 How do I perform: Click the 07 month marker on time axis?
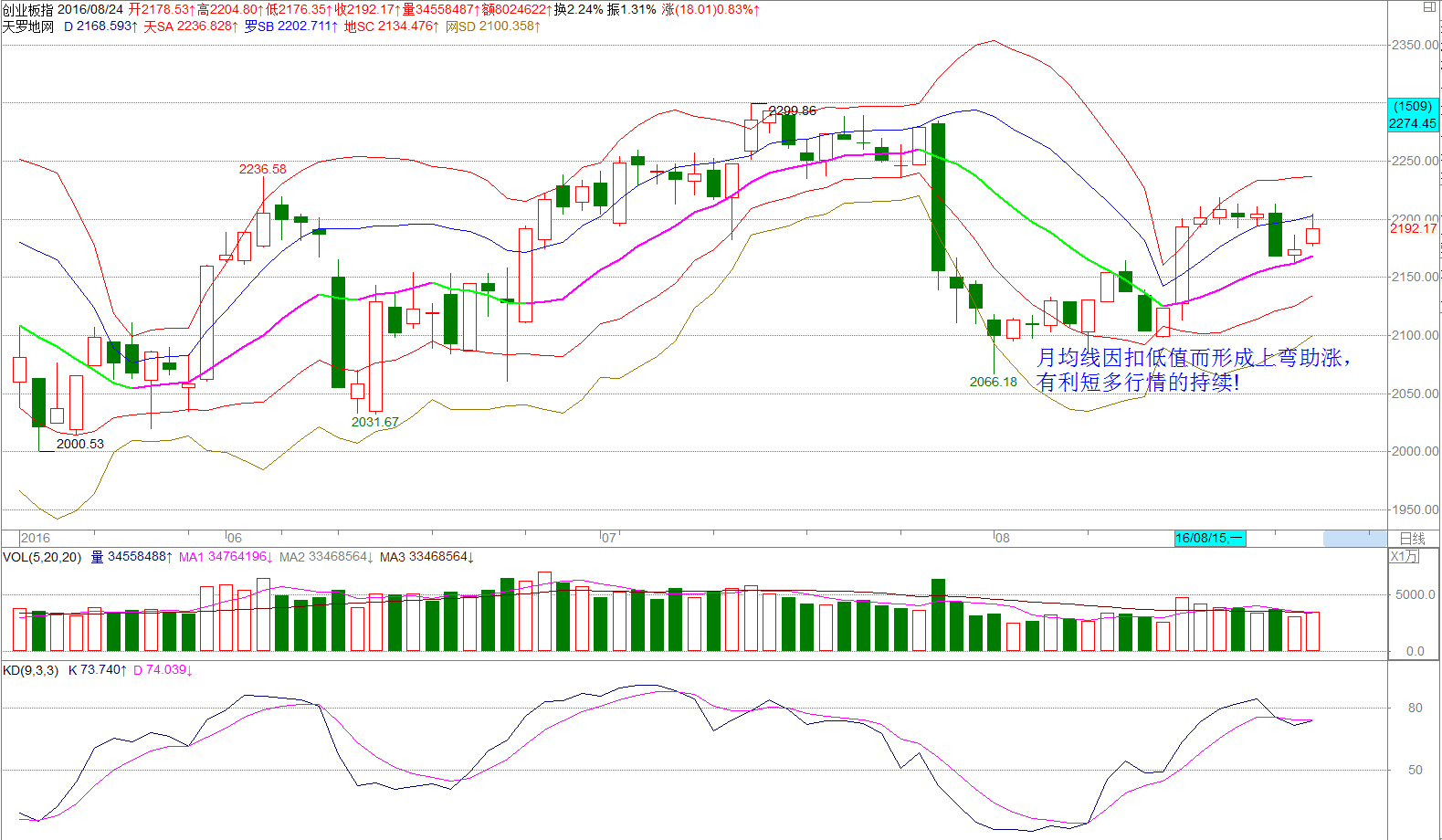pos(608,539)
